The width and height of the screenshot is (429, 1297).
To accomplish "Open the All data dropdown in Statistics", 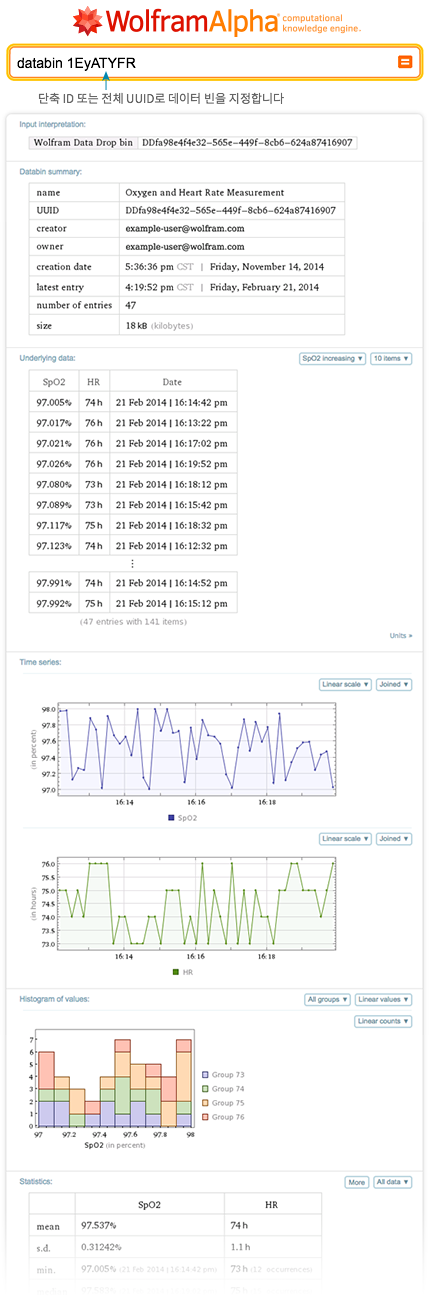I will tap(392, 1182).
